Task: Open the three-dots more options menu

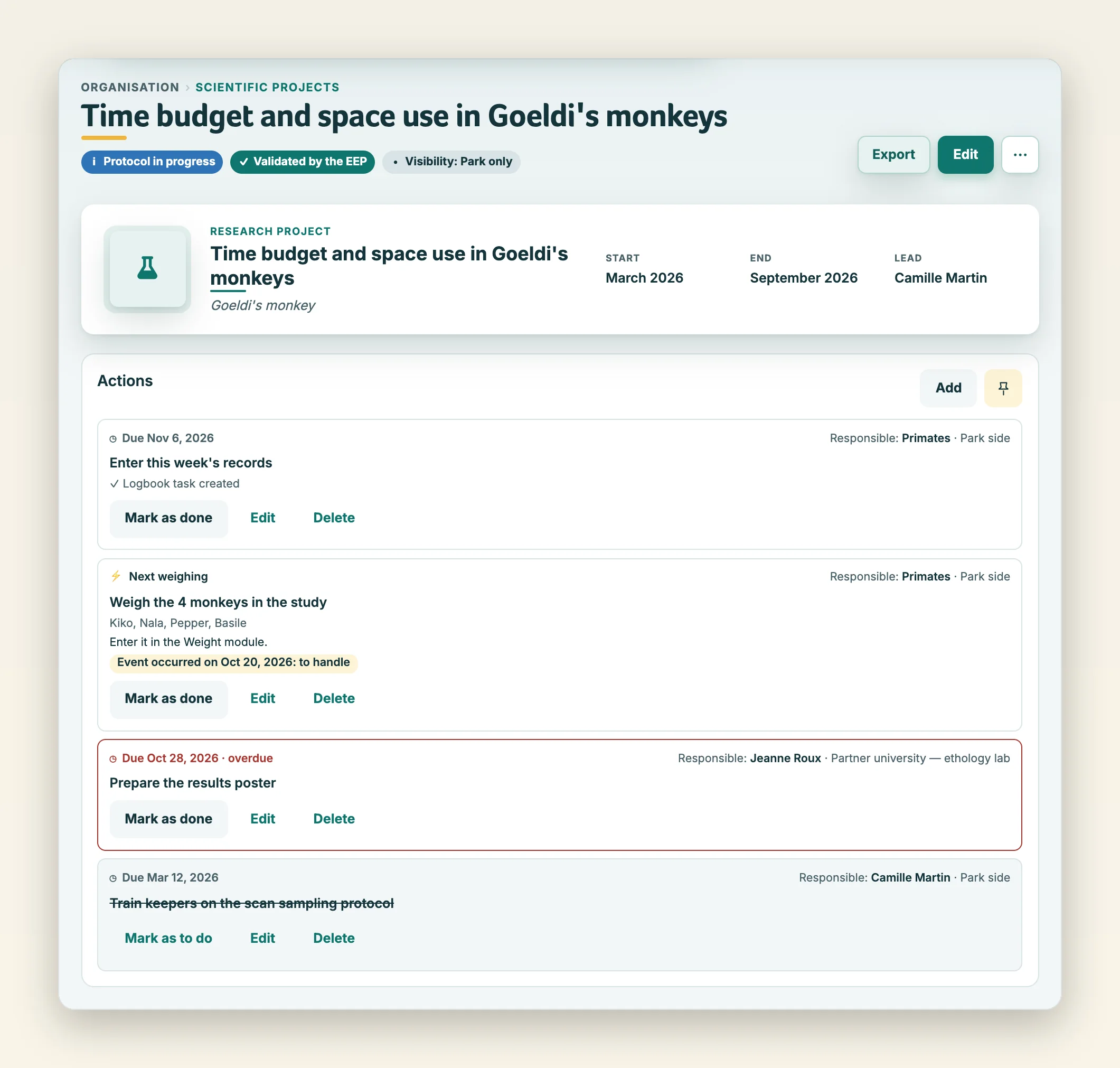Action: [1020, 154]
